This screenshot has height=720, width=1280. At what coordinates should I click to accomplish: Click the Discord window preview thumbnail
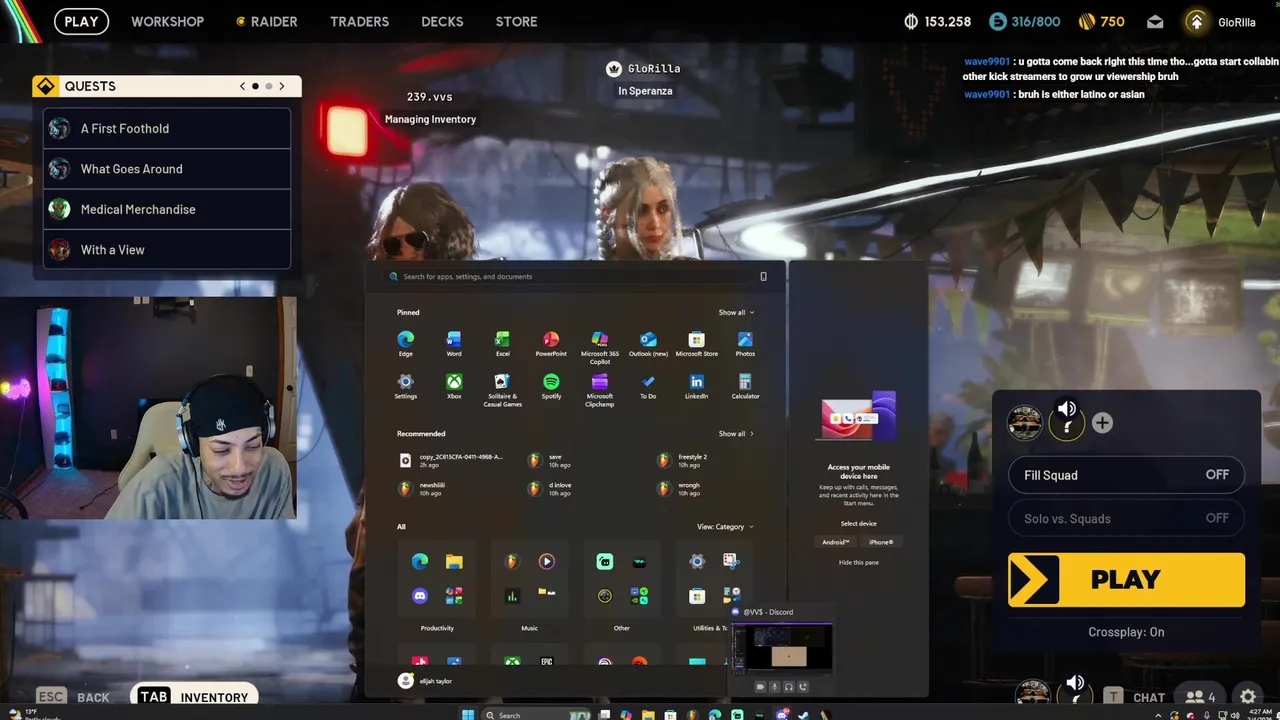(782, 648)
